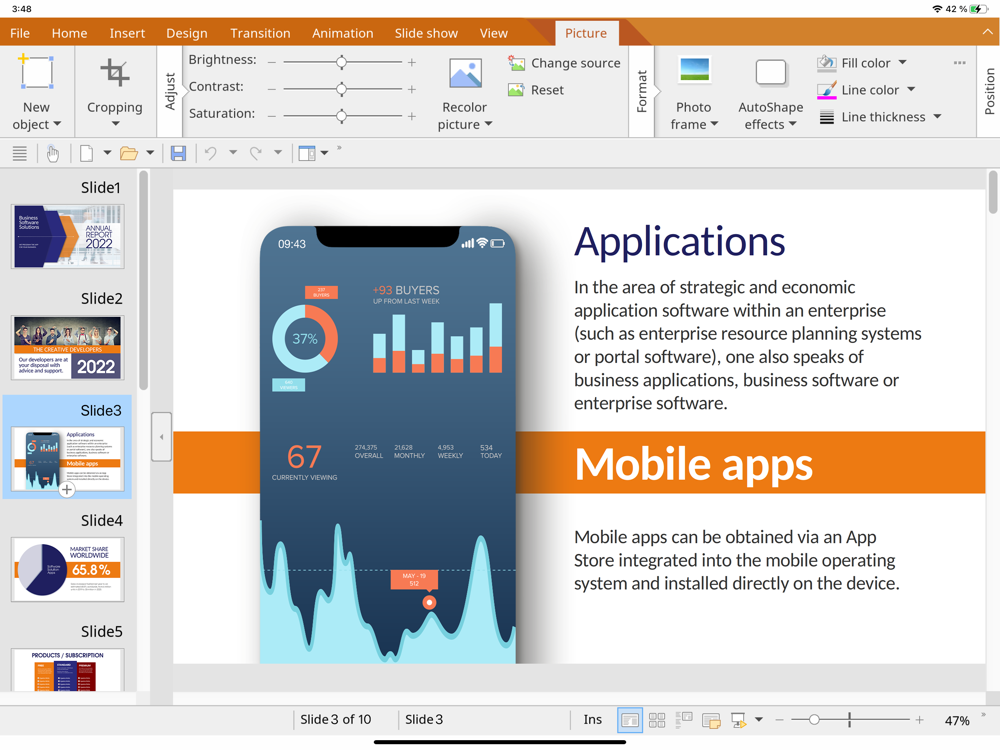Collapse the slide thumbnail panel

click(161, 437)
